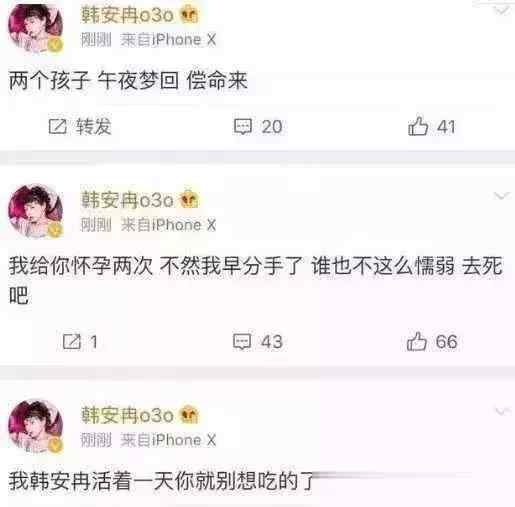Open the second post's profile avatar
515x507 pixels.
pos(36,212)
